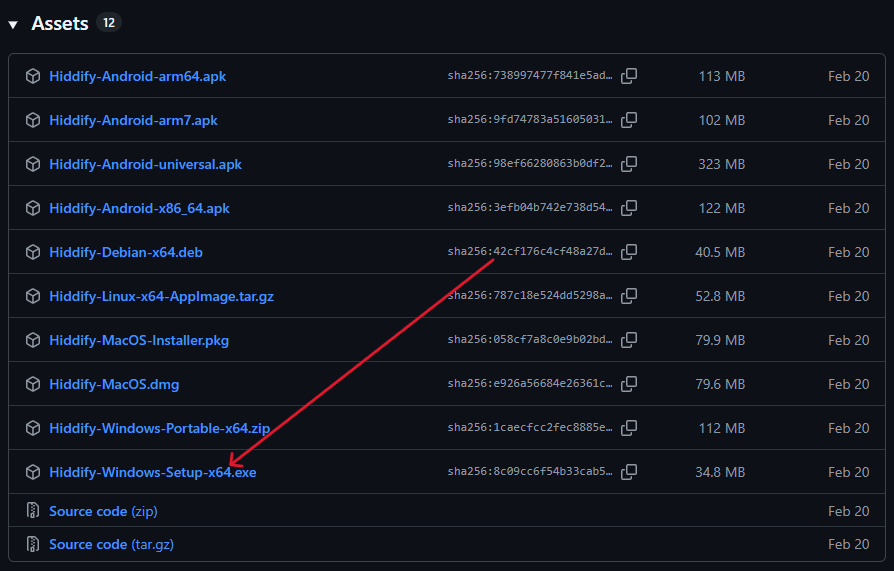This screenshot has height=571, width=894.
Task: Click zip file icon beside Source code (tar.gz)
Action: pos(33,544)
